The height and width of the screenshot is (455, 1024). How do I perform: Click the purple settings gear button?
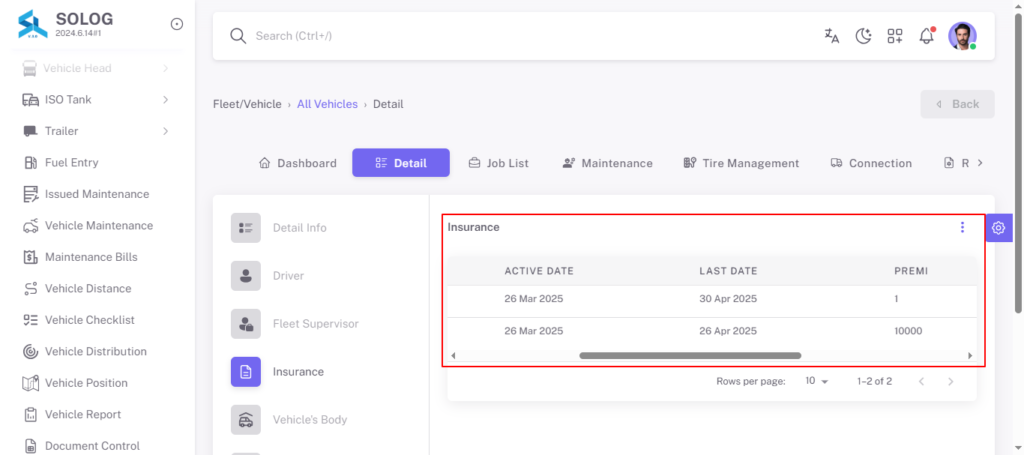pyautogui.click(x=998, y=228)
